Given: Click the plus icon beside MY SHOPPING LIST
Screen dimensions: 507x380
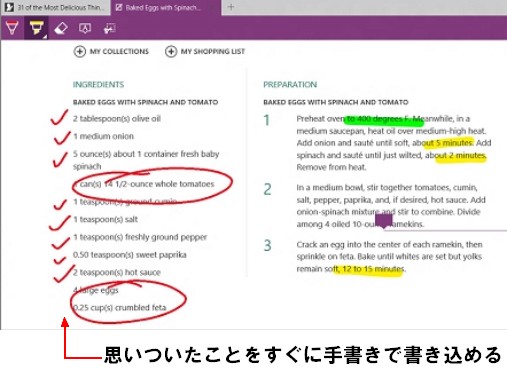Looking at the screenshot, I should coord(171,52).
